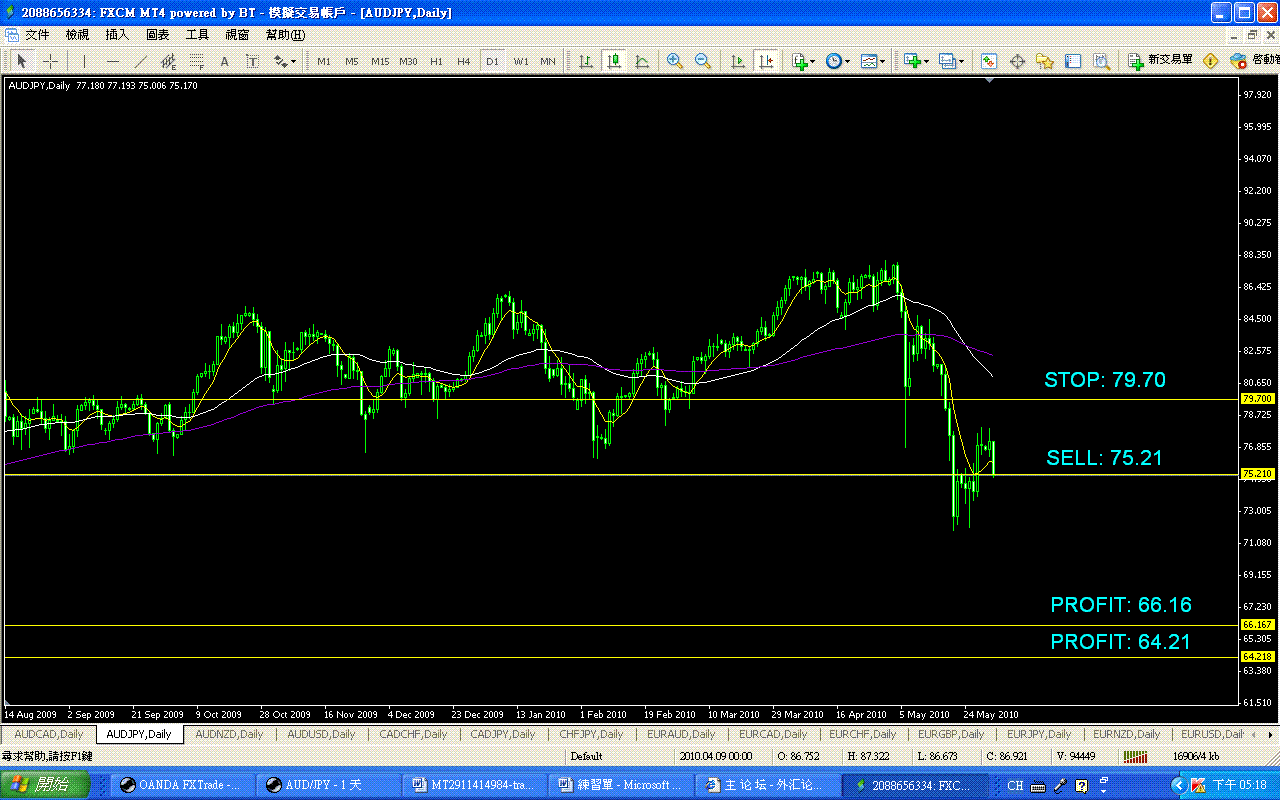Viewport: 1280px width, 800px height.
Task: Switch to M15 timeframe
Action: tap(380, 61)
